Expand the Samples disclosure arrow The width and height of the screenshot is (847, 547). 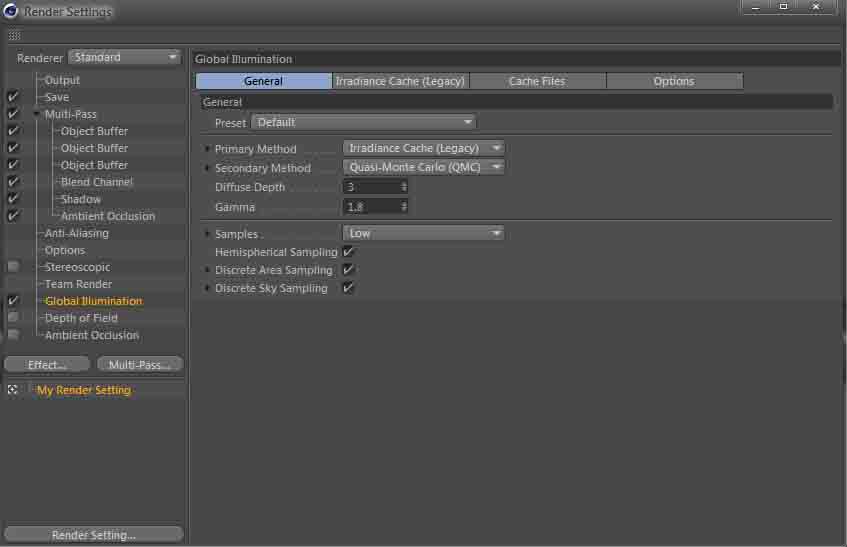point(207,234)
